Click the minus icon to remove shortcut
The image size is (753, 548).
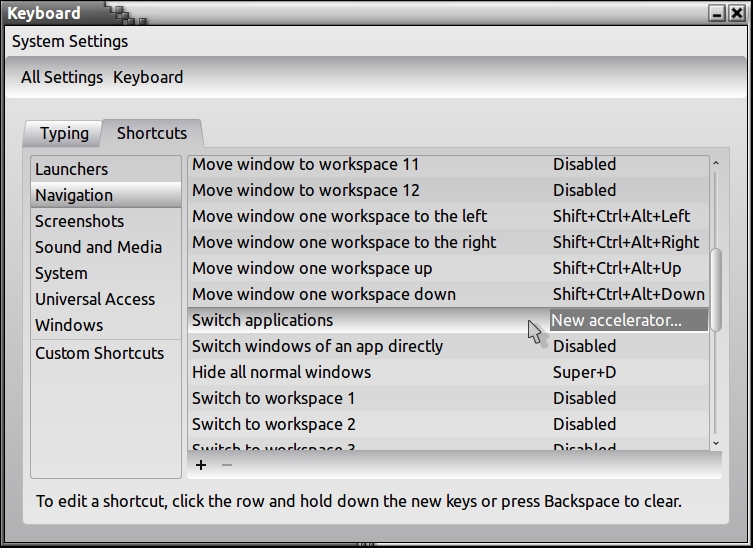227,465
